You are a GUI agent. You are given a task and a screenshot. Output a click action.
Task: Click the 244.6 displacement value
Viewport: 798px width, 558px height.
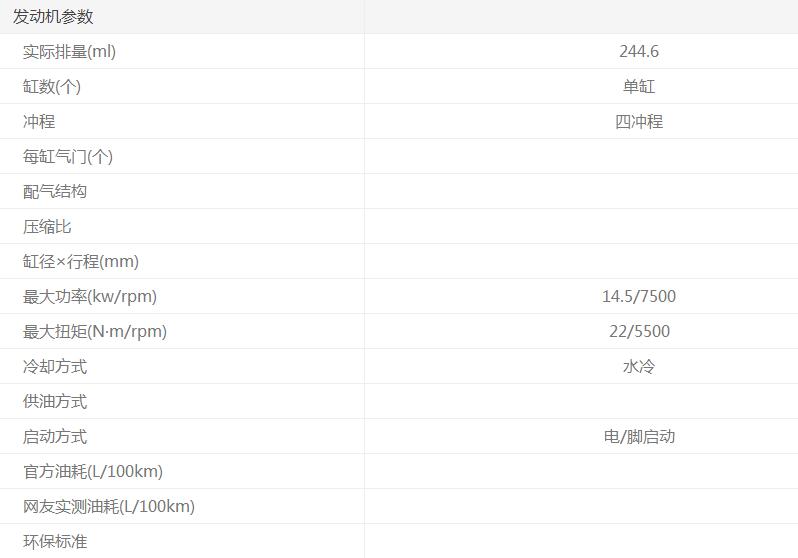(639, 52)
